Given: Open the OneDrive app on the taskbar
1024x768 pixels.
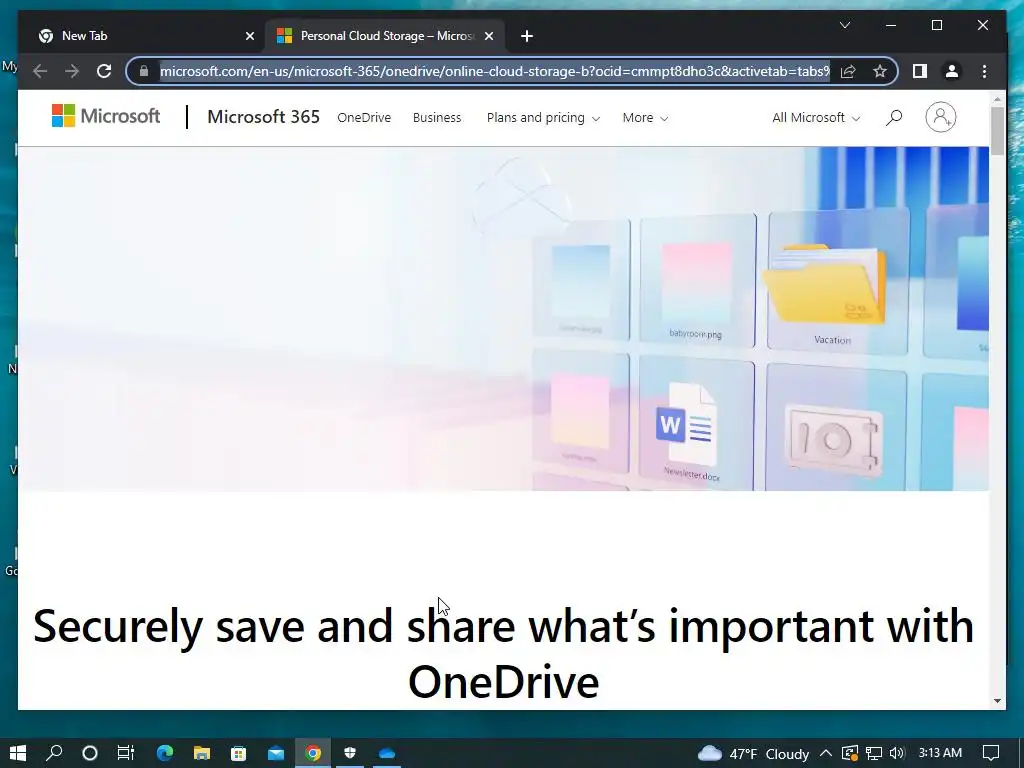Looking at the screenshot, I should pos(387,753).
